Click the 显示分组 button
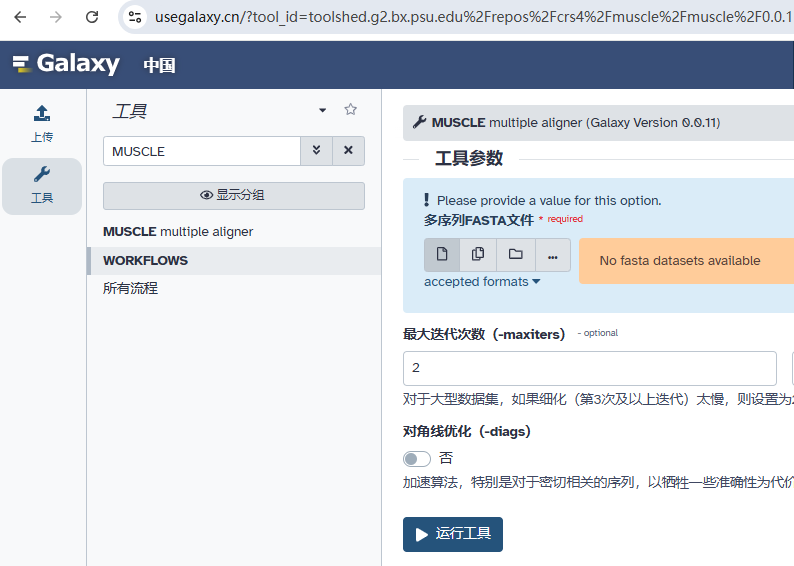The width and height of the screenshot is (794, 566). coord(234,195)
